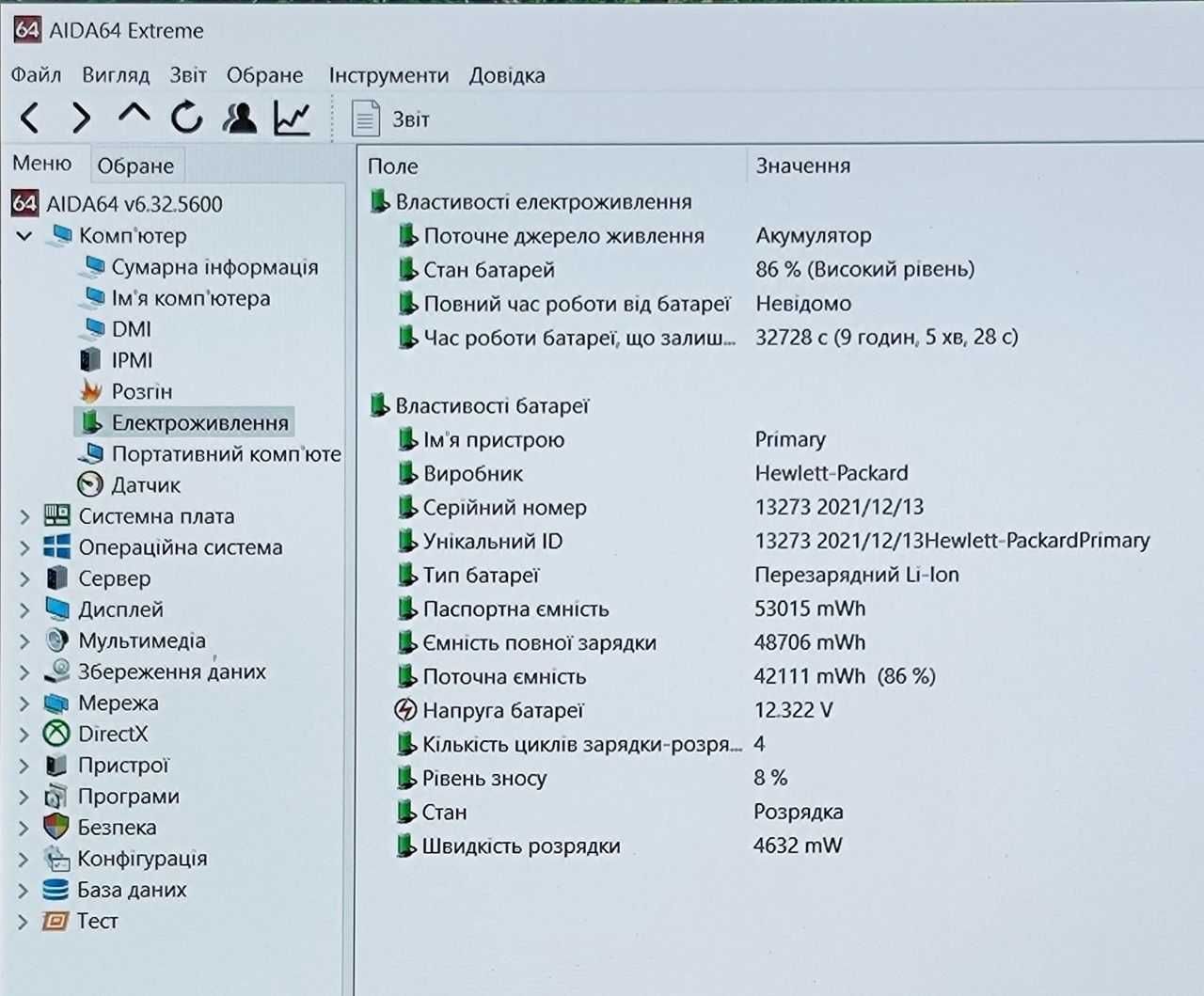
Task: Open the Файл menu
Action: pos(36,75)
